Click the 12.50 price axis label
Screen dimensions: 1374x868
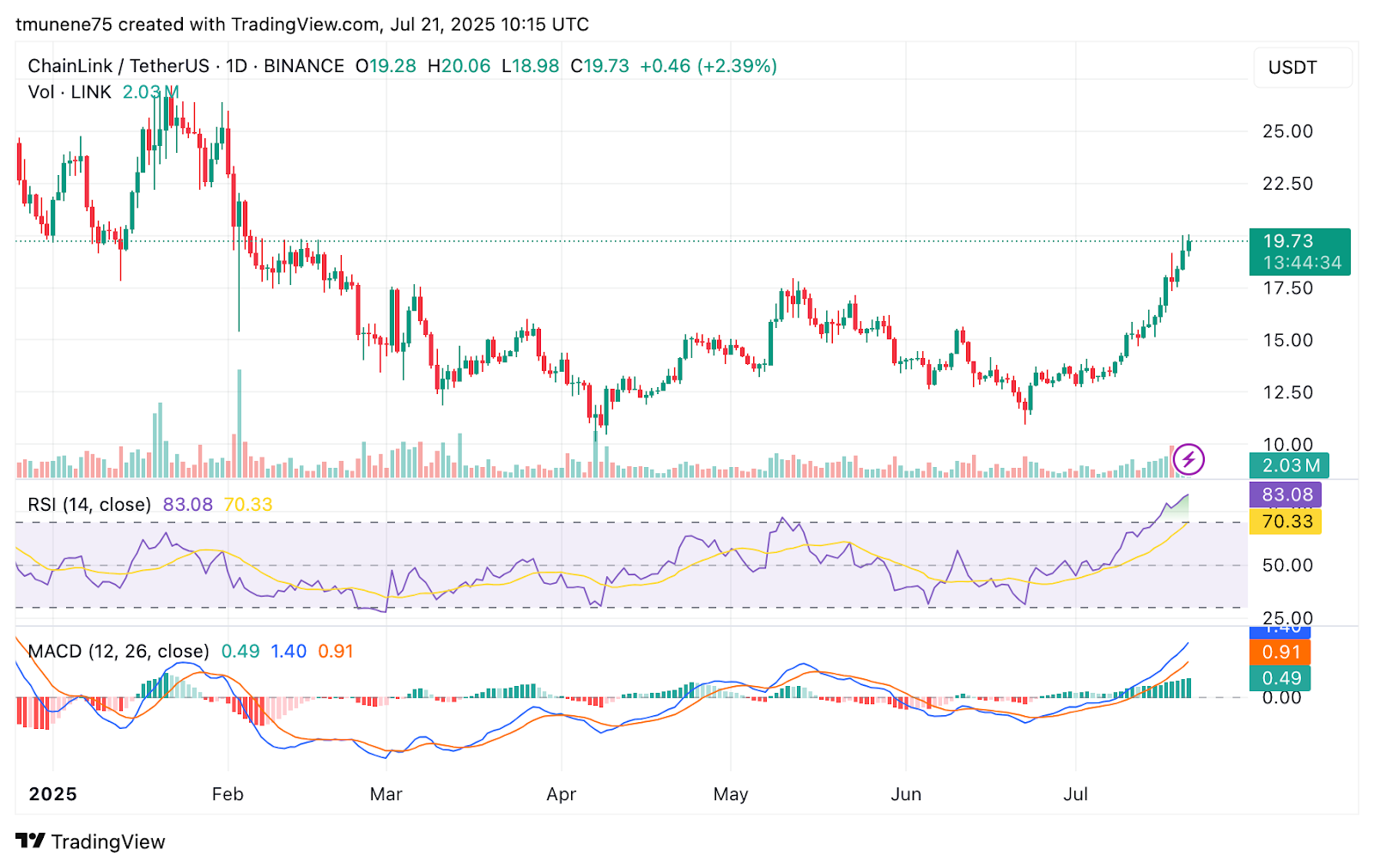tap(1287, 392)
